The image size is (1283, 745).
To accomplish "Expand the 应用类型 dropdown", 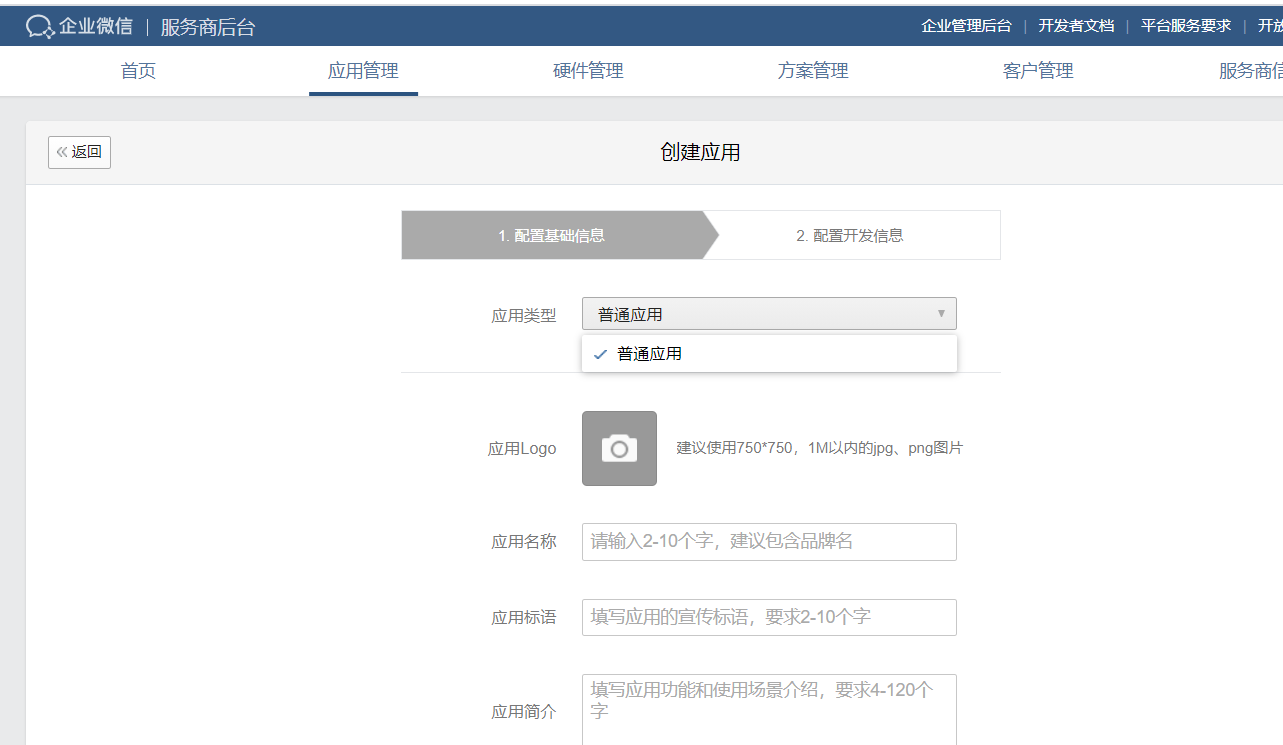I will 769,314.
